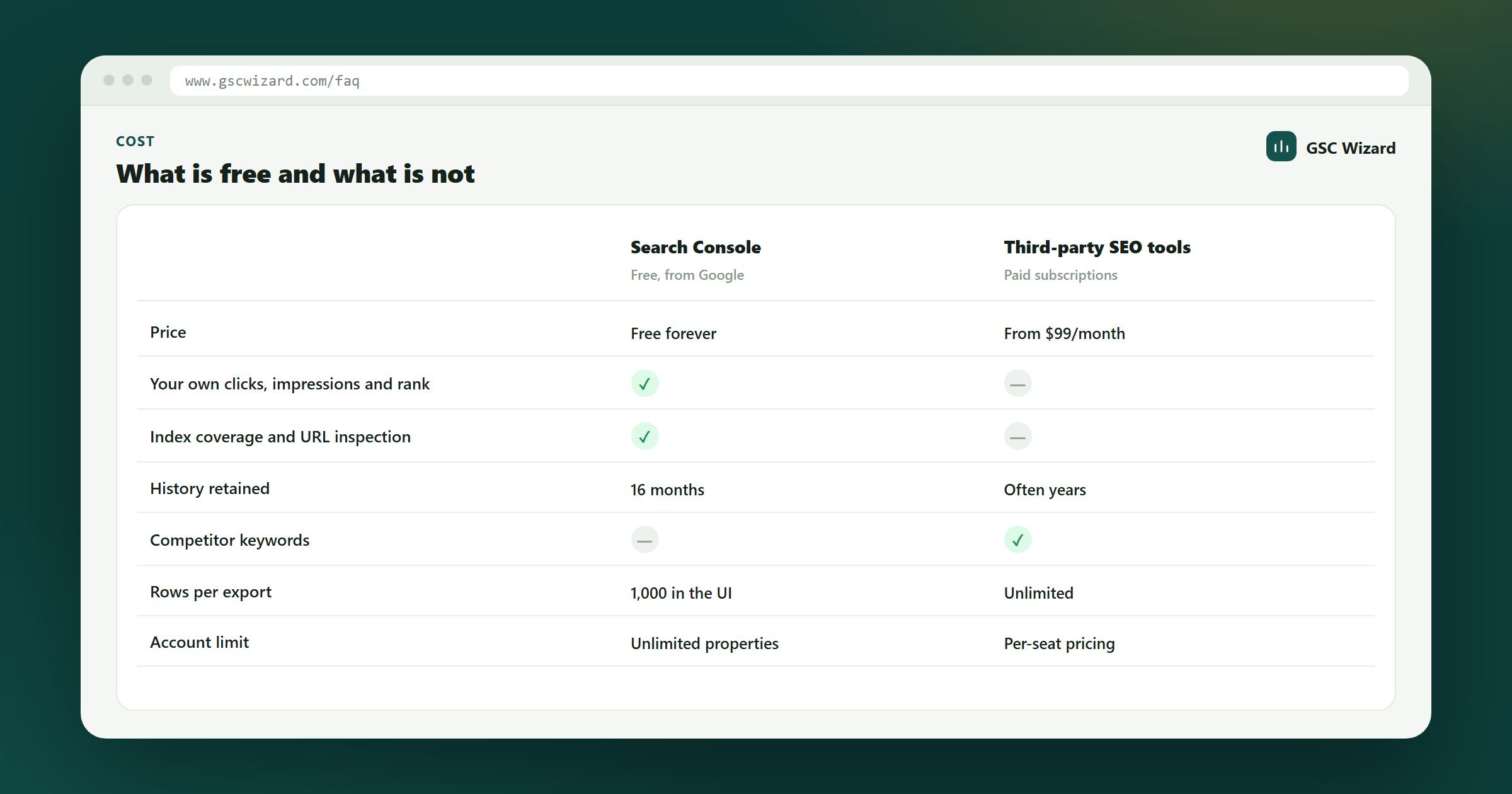Image resolution: width=1512 pixels, height=794 pixels.
Task: Click the 'COST' section label
Action: pyautogui.click(x=135, y=141)
